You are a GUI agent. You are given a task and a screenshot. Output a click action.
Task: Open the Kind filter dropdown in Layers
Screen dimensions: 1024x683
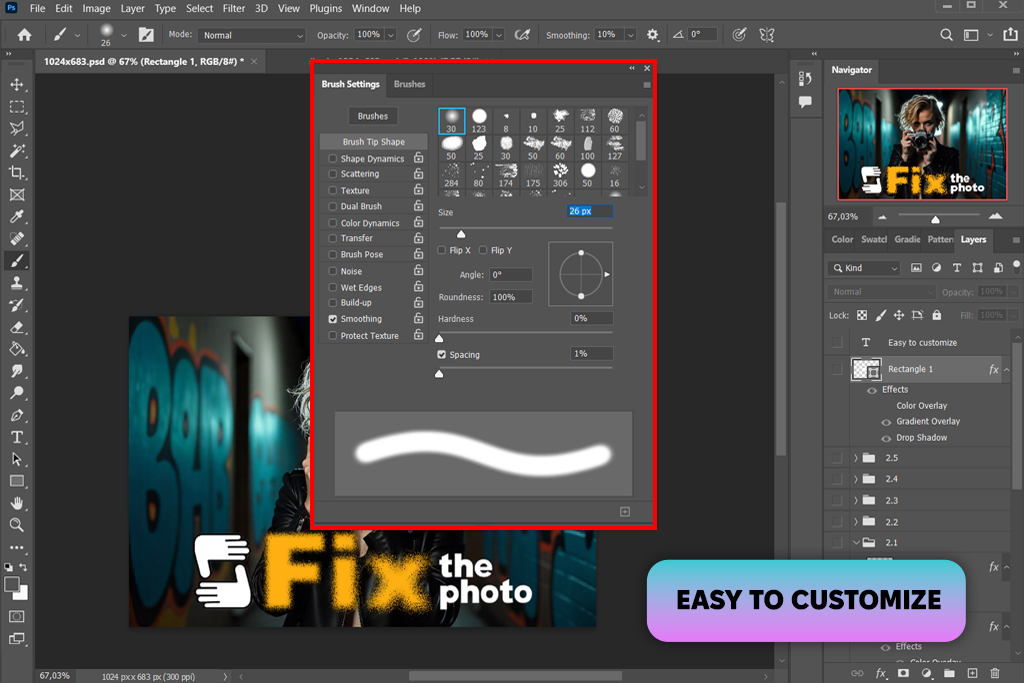(x=865, y=268)
